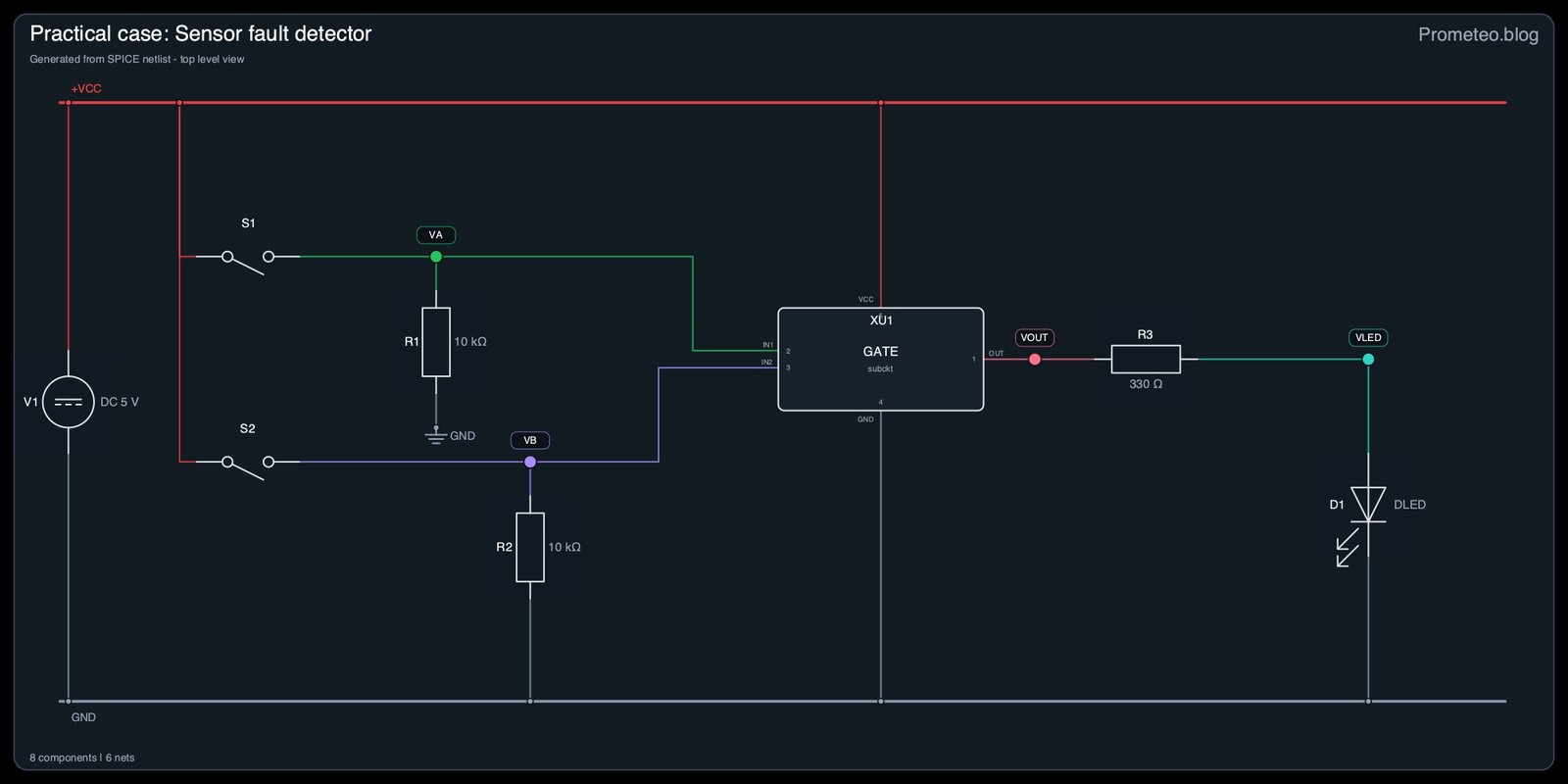This screenshot has height=784, width=1568.
Task: Click the 'subckt' text inside the gate
Action: (880, 369)
